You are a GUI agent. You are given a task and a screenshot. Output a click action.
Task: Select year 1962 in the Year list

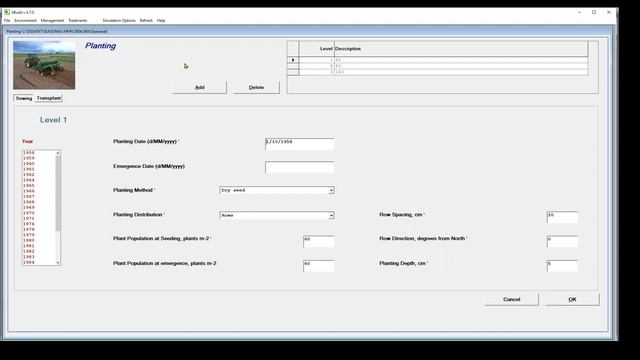29,175
